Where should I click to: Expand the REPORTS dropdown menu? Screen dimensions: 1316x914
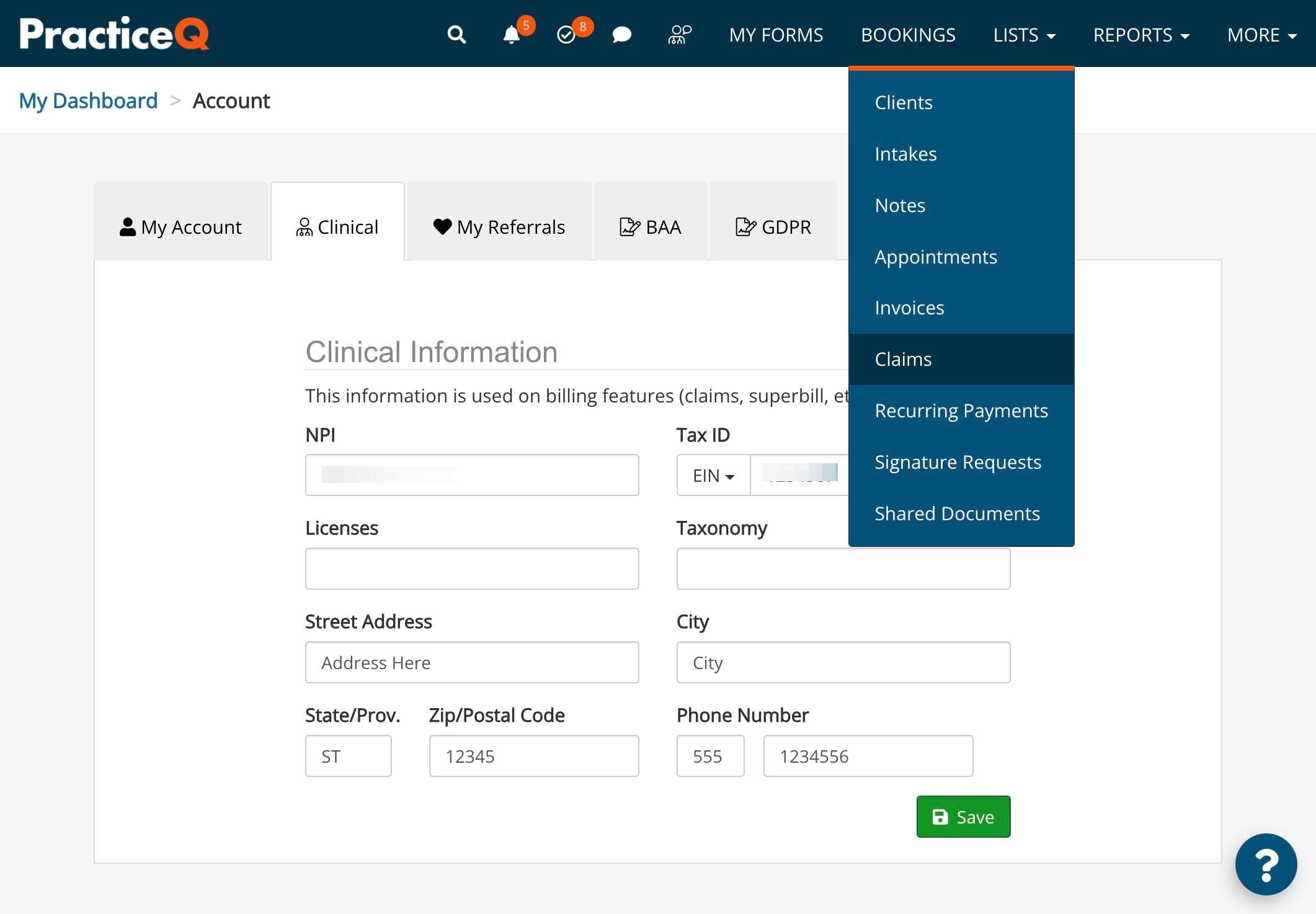tap(1141, 35)
